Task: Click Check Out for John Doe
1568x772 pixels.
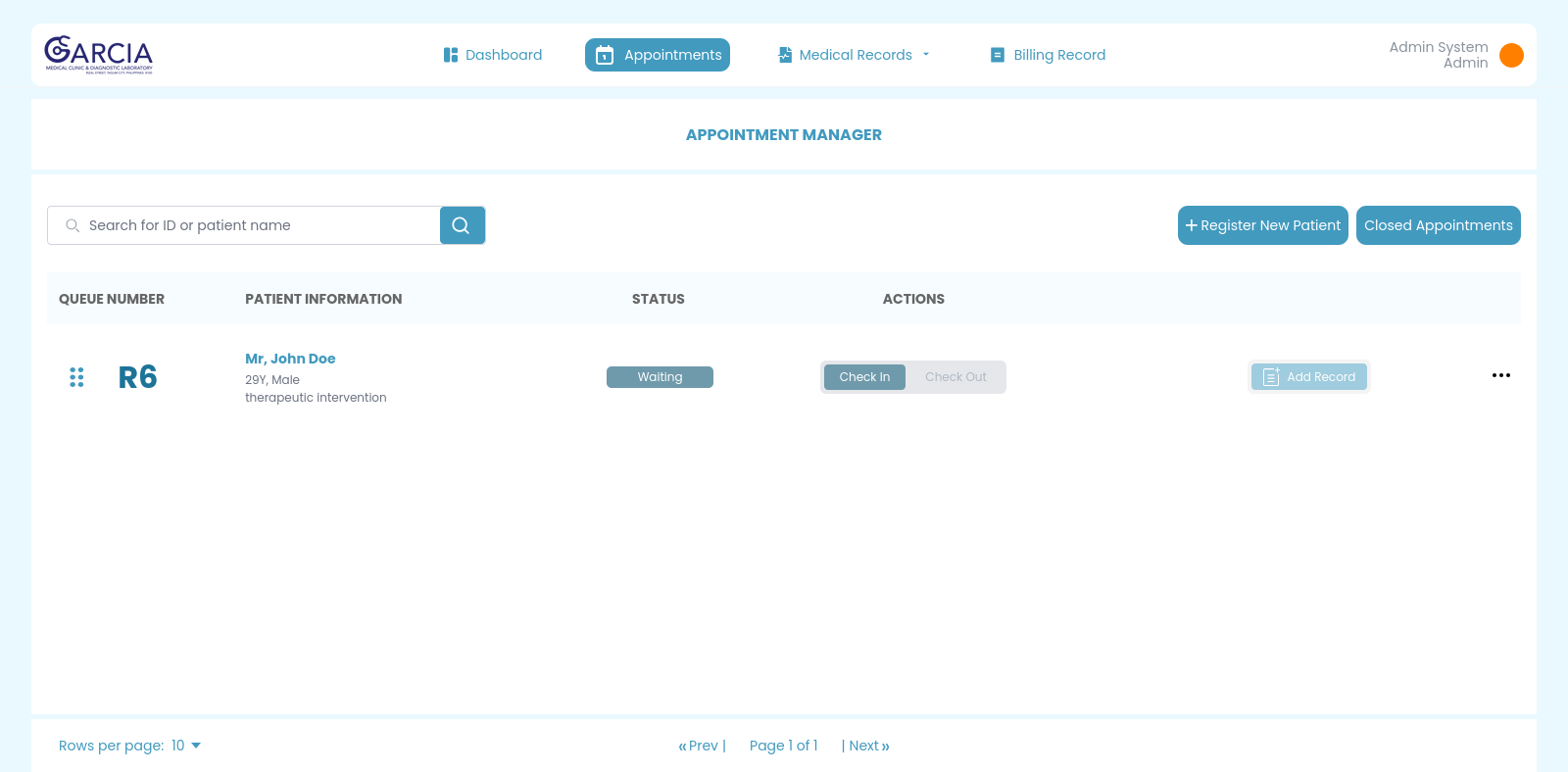Action: pos(955,377)
